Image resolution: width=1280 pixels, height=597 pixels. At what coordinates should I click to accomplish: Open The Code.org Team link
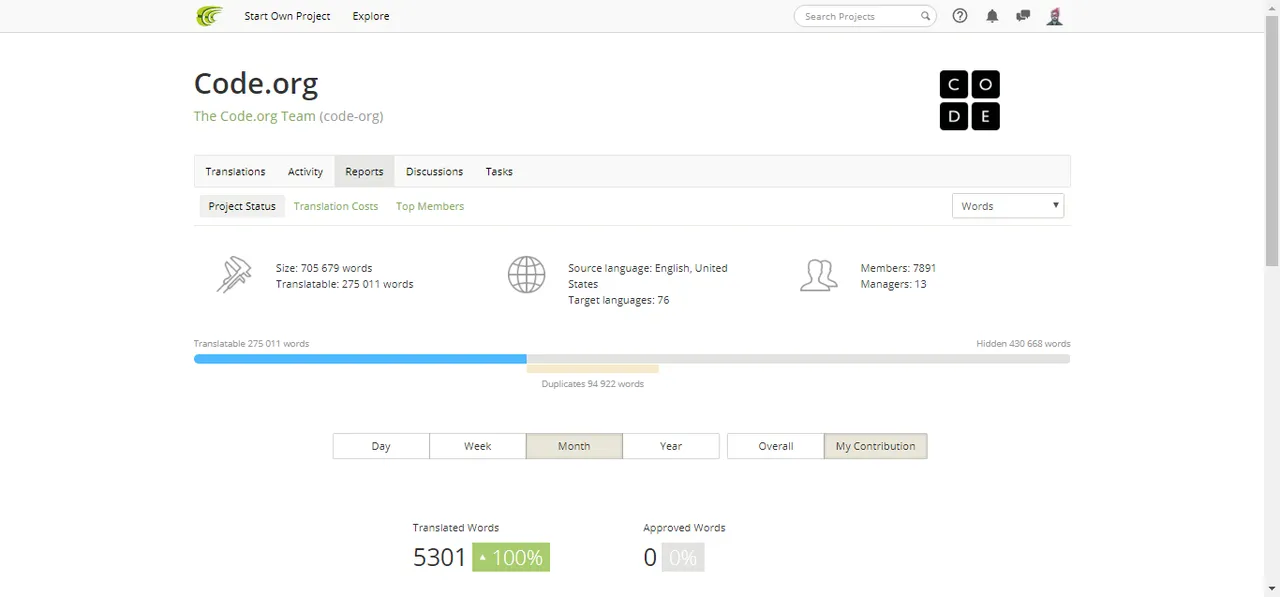(x=254, y=116)
